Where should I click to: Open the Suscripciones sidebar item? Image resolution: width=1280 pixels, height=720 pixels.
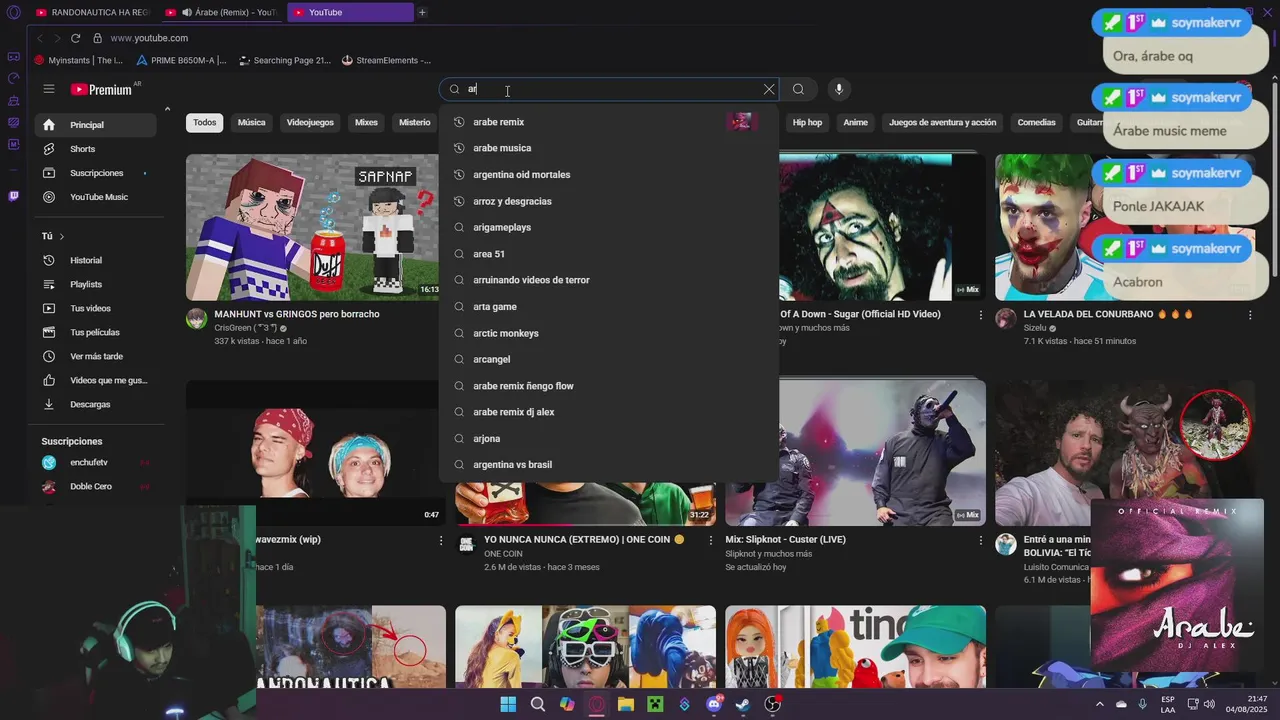pyautogui.click(x=95, y=173)
